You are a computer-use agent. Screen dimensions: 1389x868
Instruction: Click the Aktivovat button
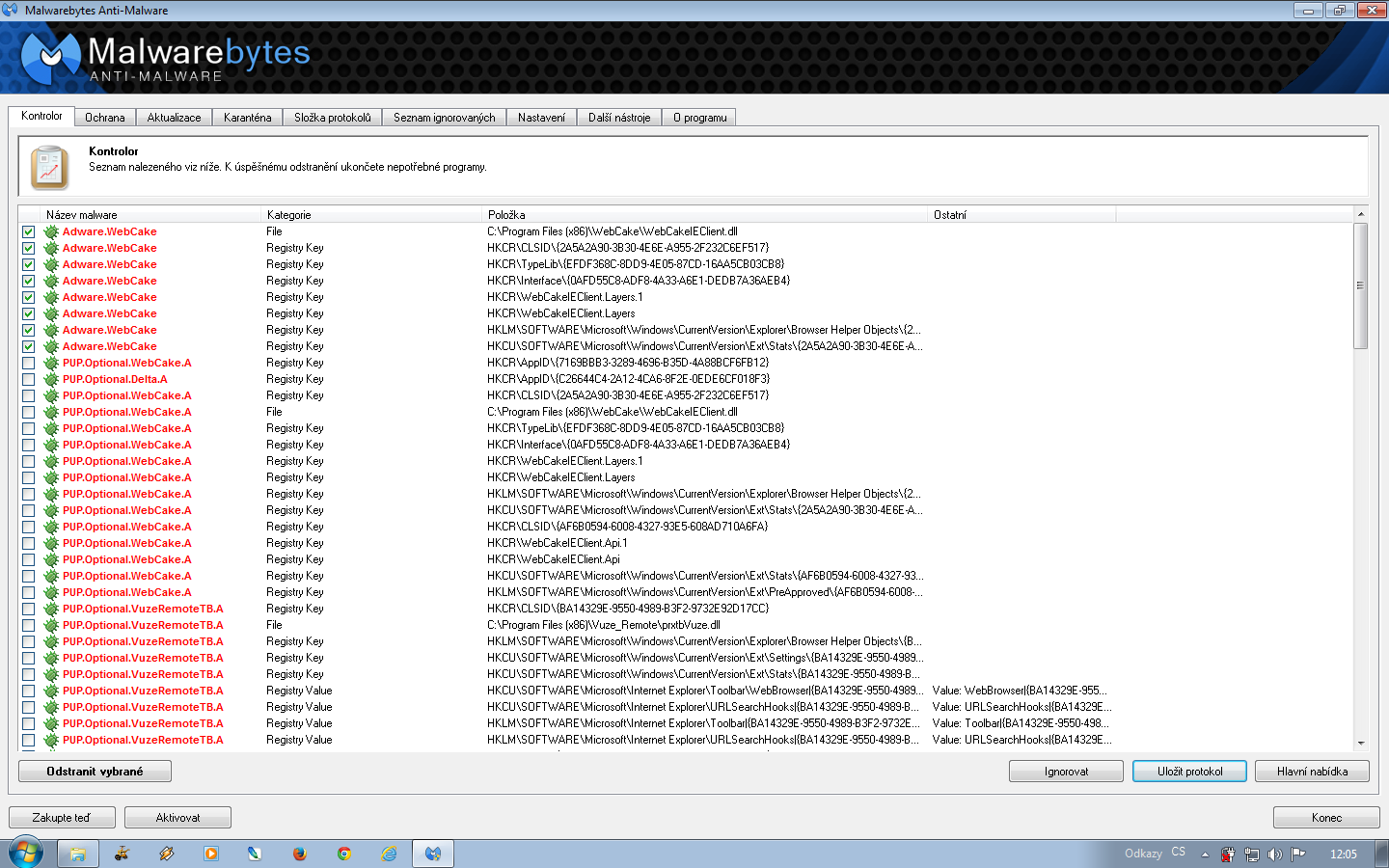tap(178, 818)
